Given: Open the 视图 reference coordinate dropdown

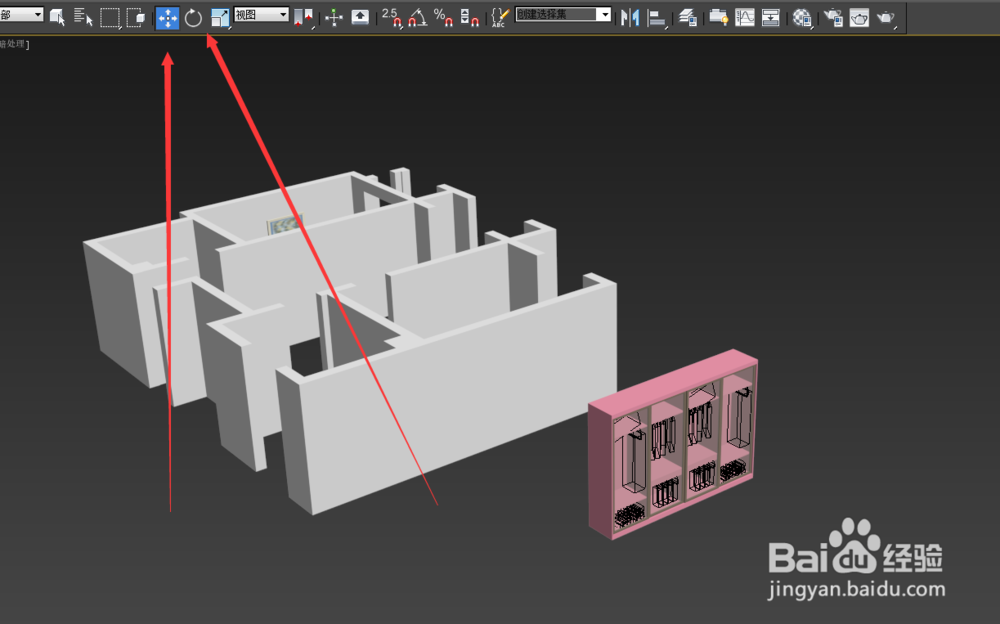Looking at the screenshot, I should click(x=261, y=14).
